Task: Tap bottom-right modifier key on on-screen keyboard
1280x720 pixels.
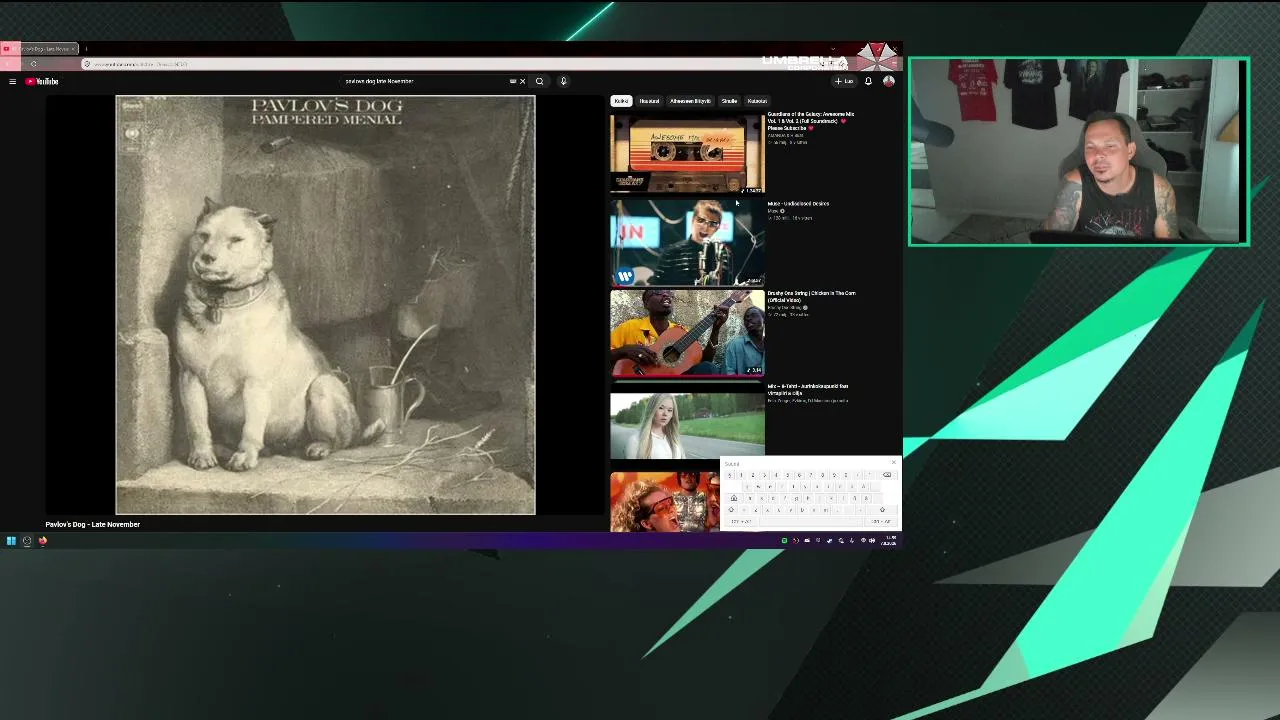Action: [x=879, y=521]
